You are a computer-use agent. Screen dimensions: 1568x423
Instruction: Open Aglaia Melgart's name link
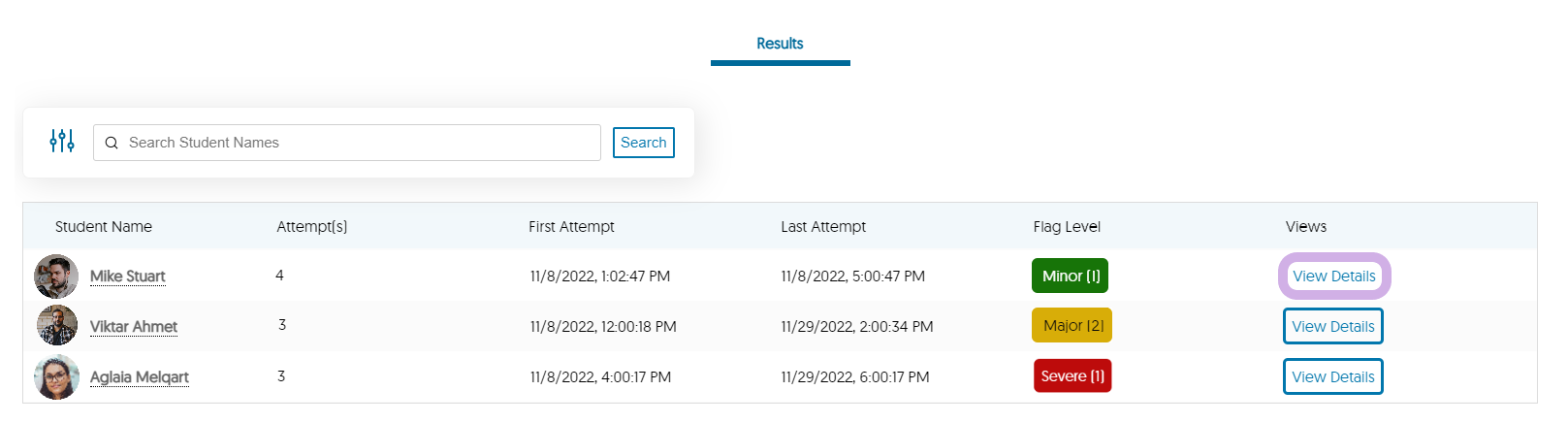[x=140, y=377]
